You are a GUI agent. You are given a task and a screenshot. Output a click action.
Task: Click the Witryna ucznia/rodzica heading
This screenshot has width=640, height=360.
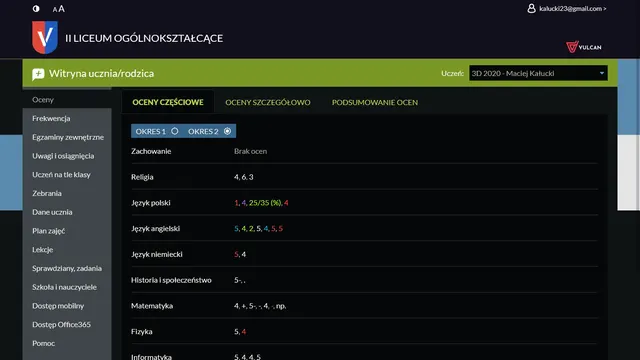coord(101,73)
